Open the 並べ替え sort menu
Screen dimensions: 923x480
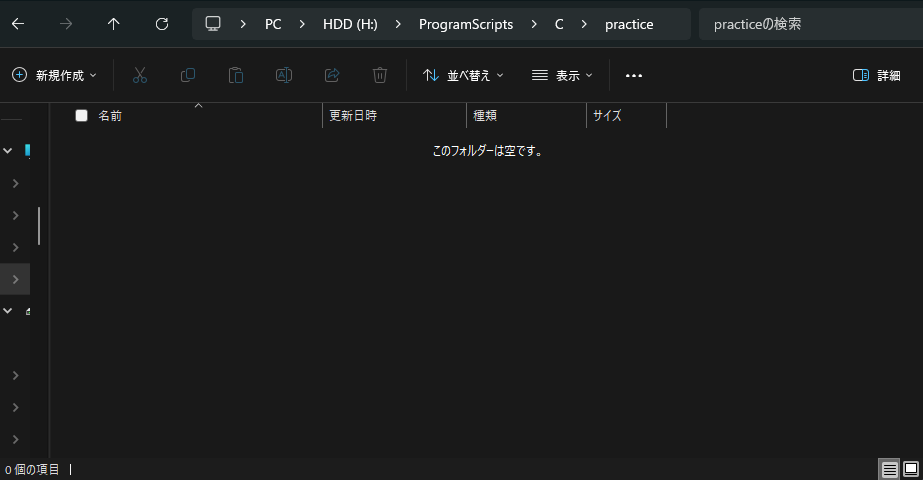pos(463,75)
